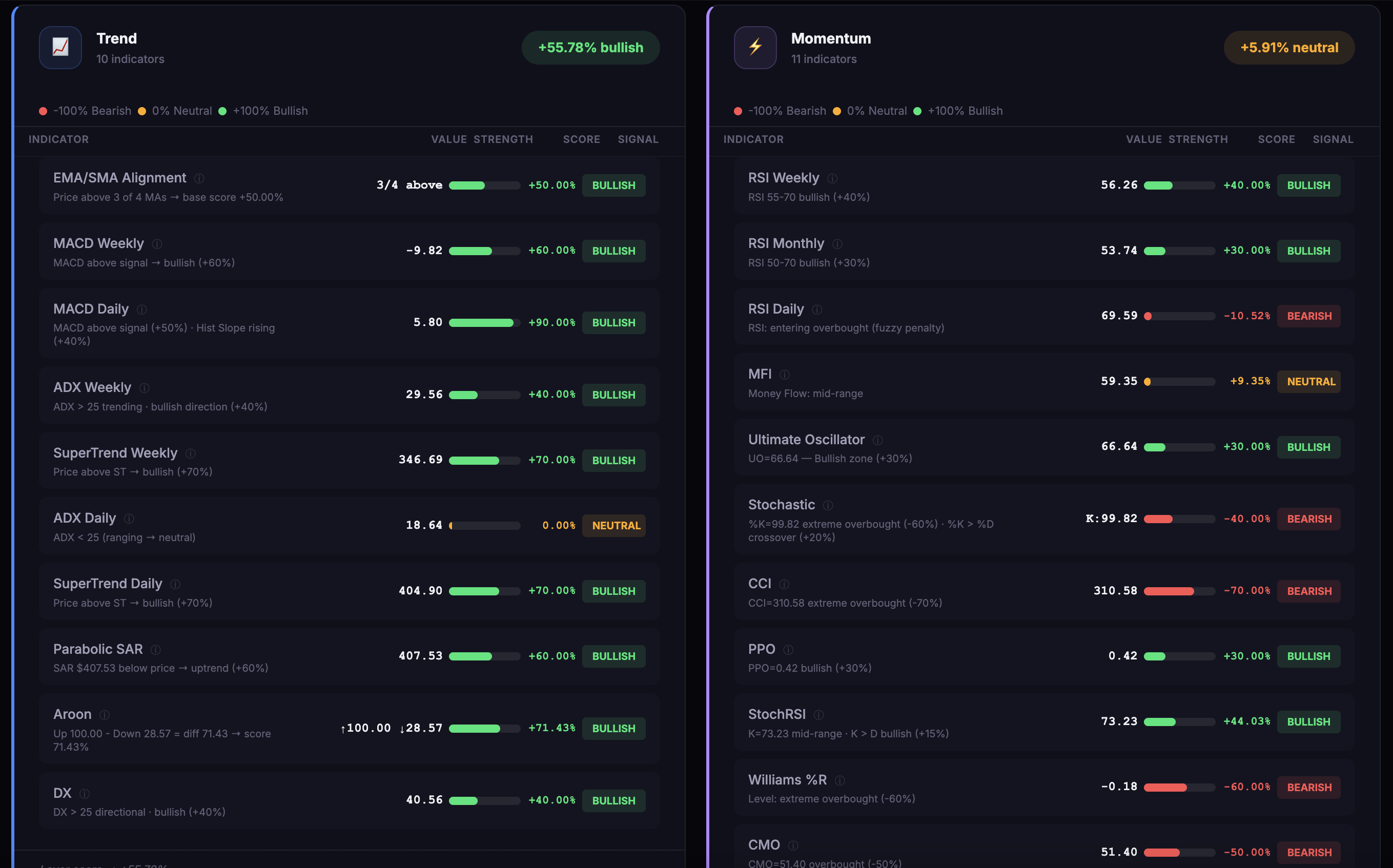Click the ADX Daily info icon
1393x868 pixels.
129,519
